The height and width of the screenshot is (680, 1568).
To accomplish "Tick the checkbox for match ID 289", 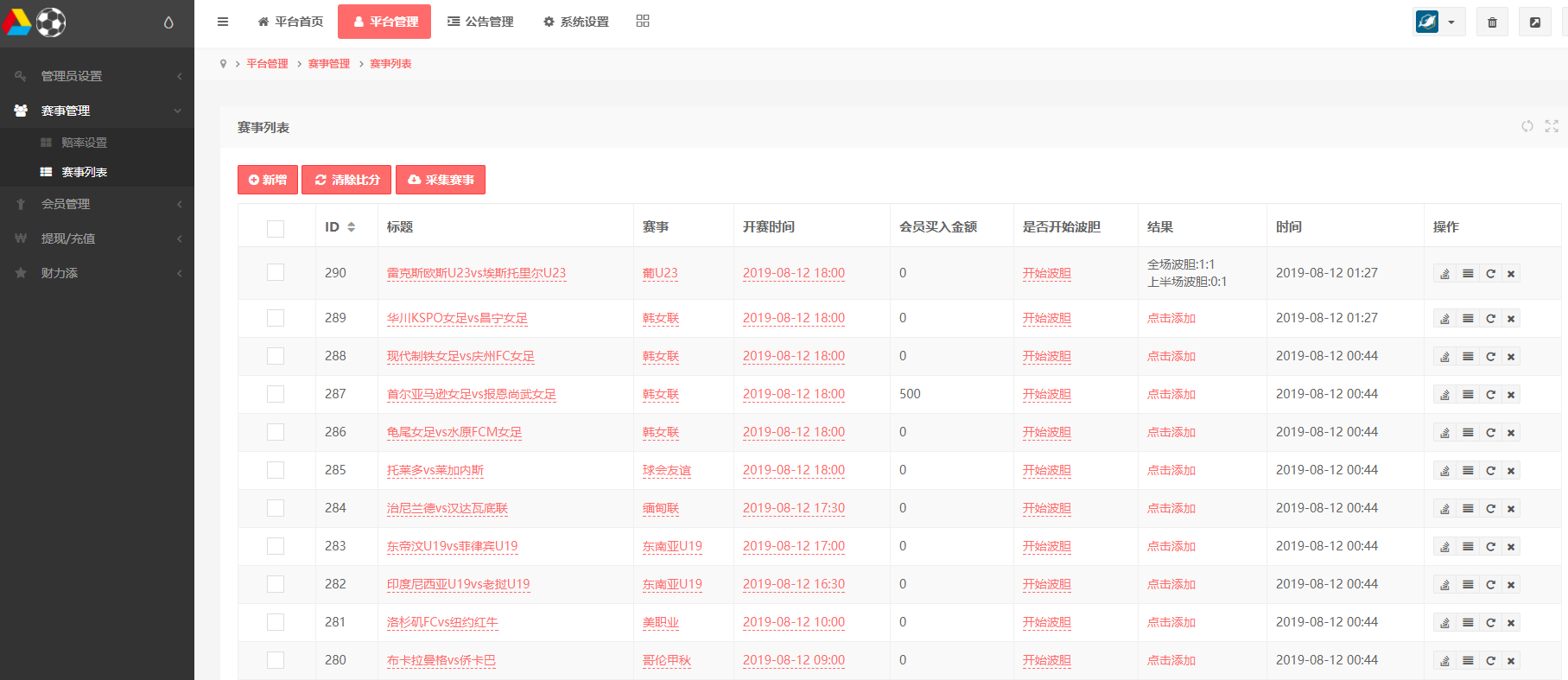I will pos(276,318).
